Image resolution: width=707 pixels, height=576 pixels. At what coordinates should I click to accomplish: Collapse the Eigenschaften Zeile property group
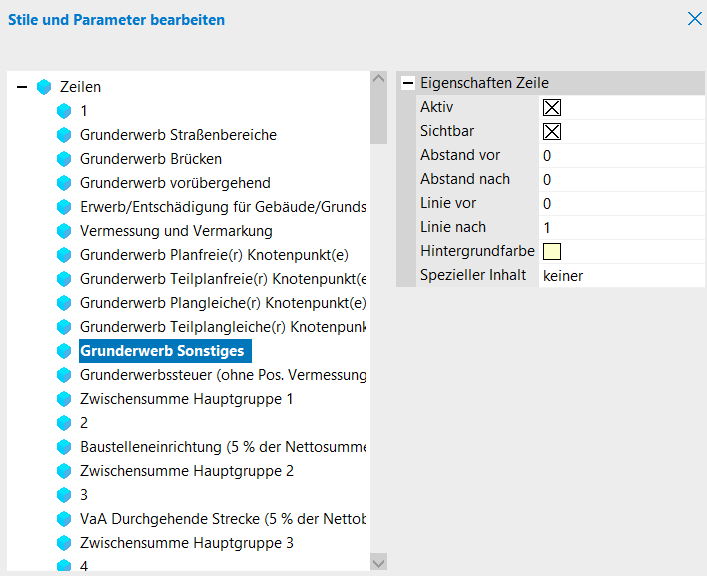point(408,83)
